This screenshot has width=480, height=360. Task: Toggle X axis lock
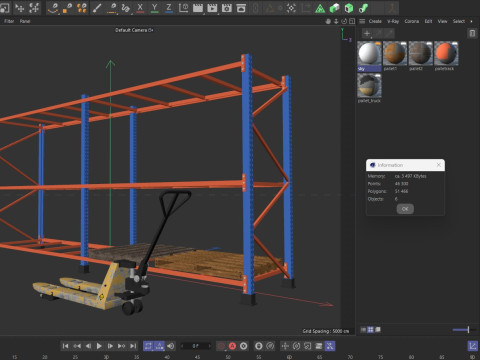tap(140, 8)
